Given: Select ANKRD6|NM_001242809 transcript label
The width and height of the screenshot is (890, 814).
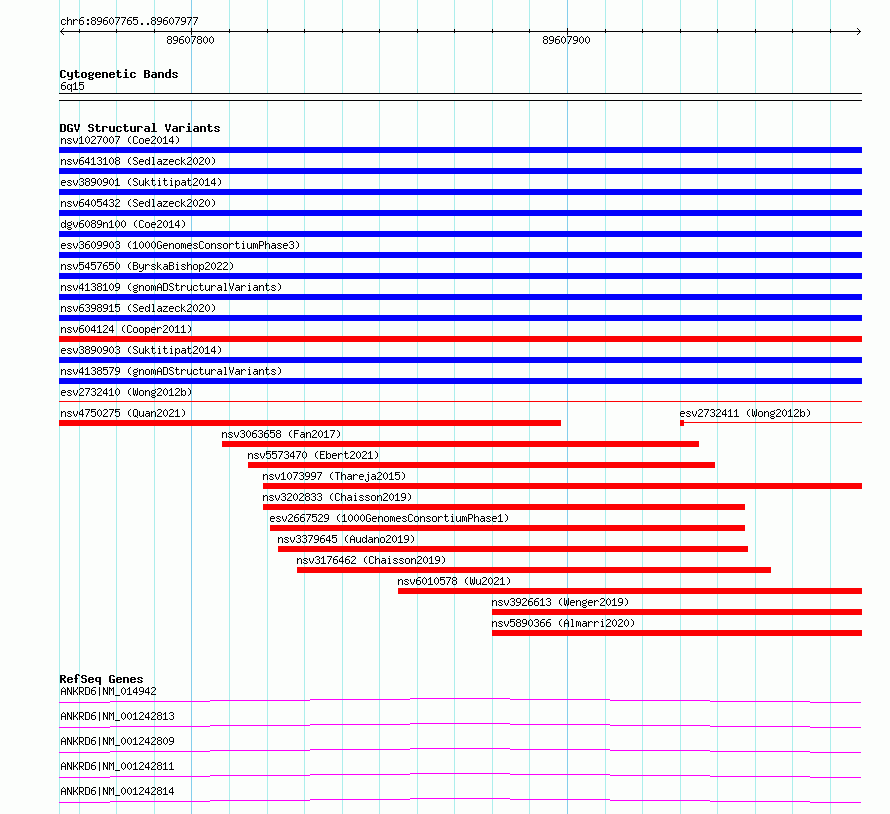Looking at the screenshot, I should 117,741.
